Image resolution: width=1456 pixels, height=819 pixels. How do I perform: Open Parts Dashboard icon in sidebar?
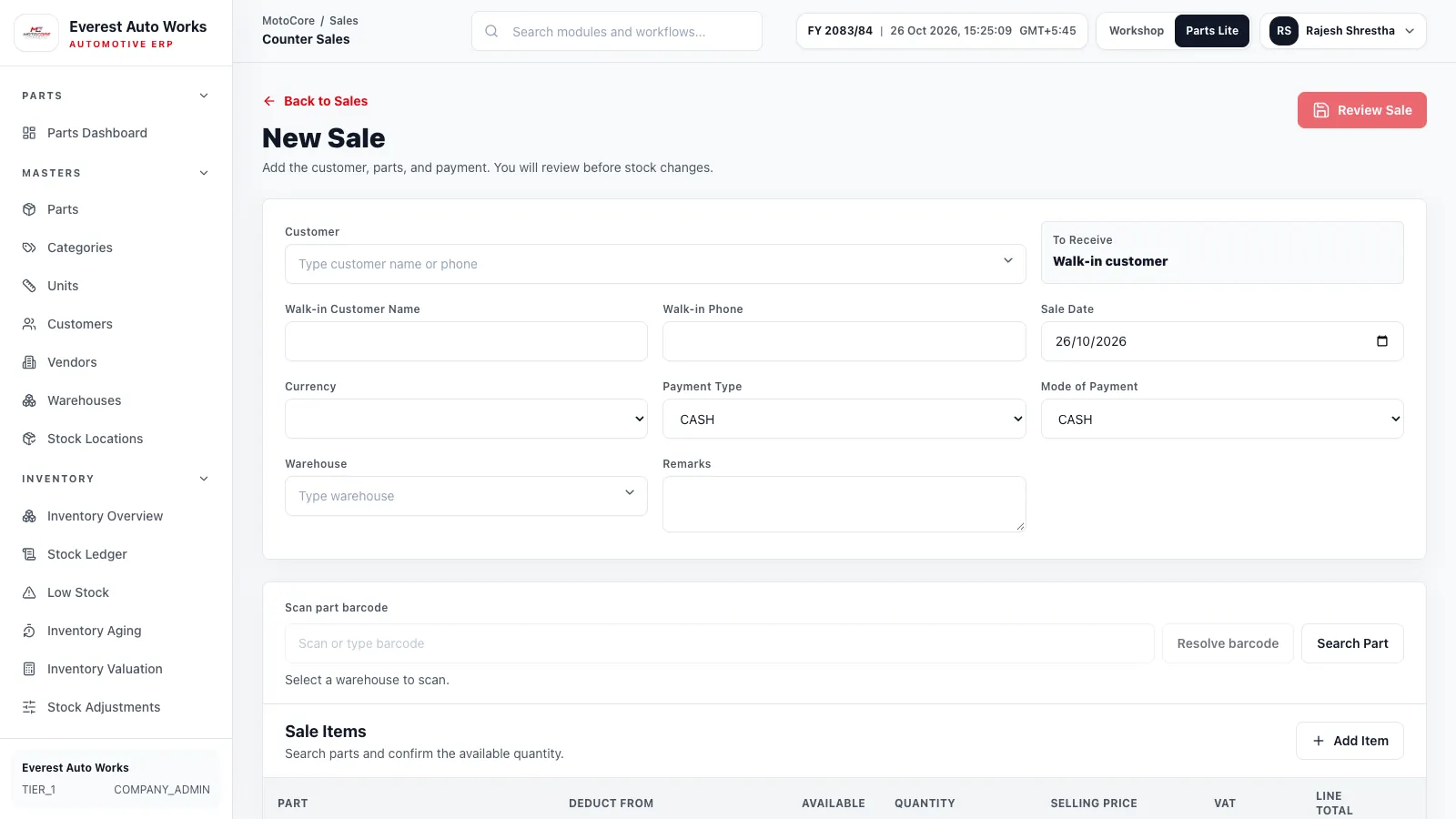click(x=29, y=133)
